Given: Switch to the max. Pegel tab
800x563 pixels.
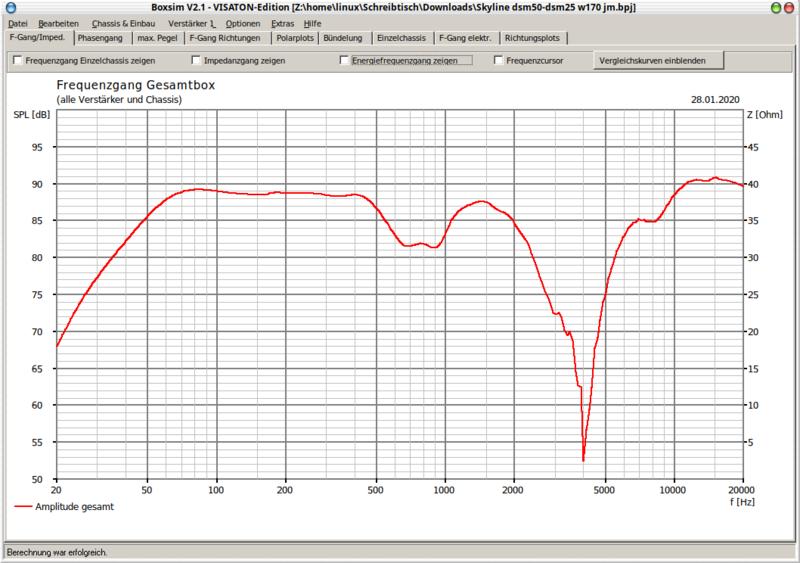Looking at the screenshot, I should coord(159,38).
